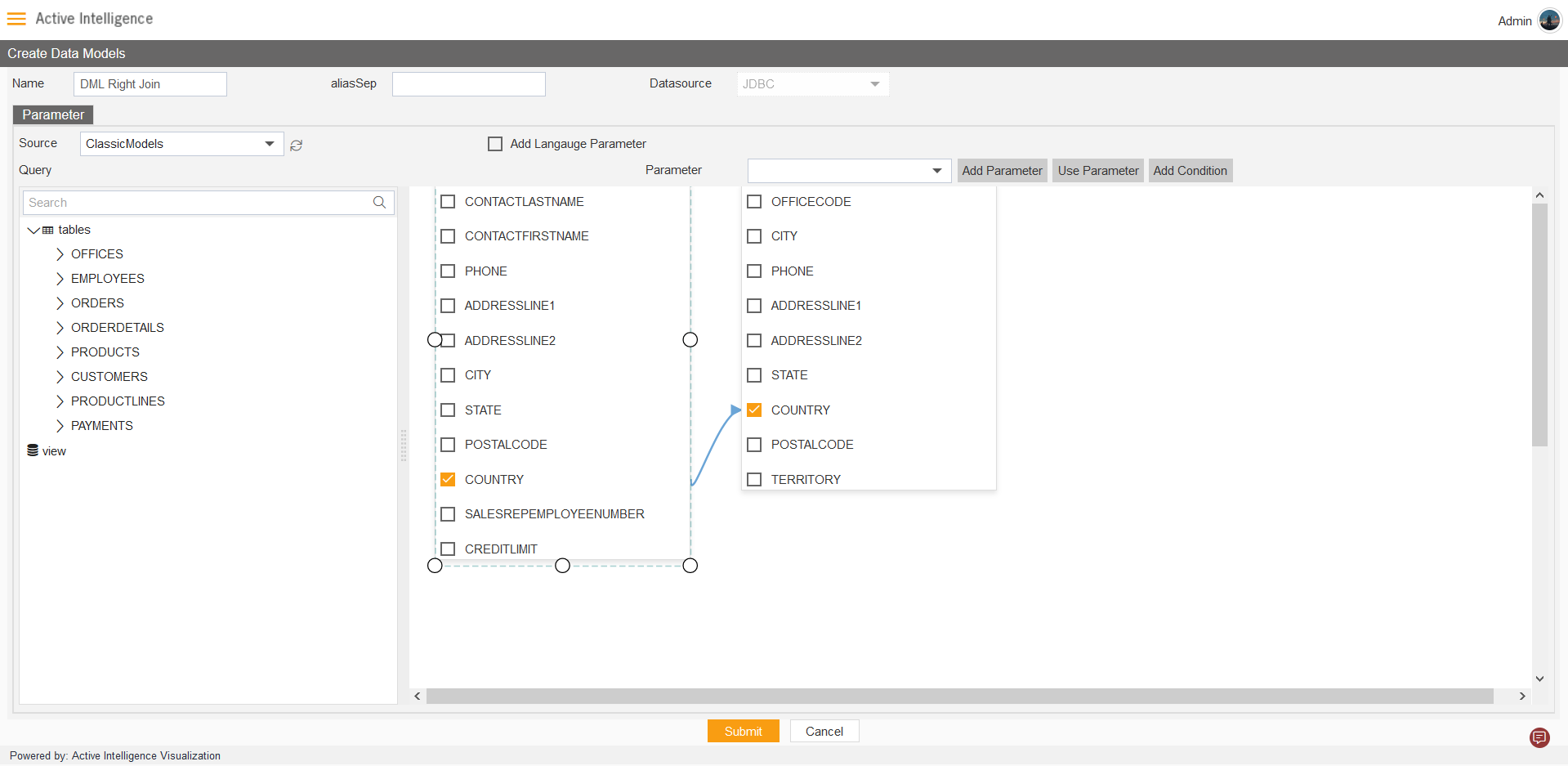Enable Add Langauge Parameter checkbox
1568x766 pixels.
495,144
